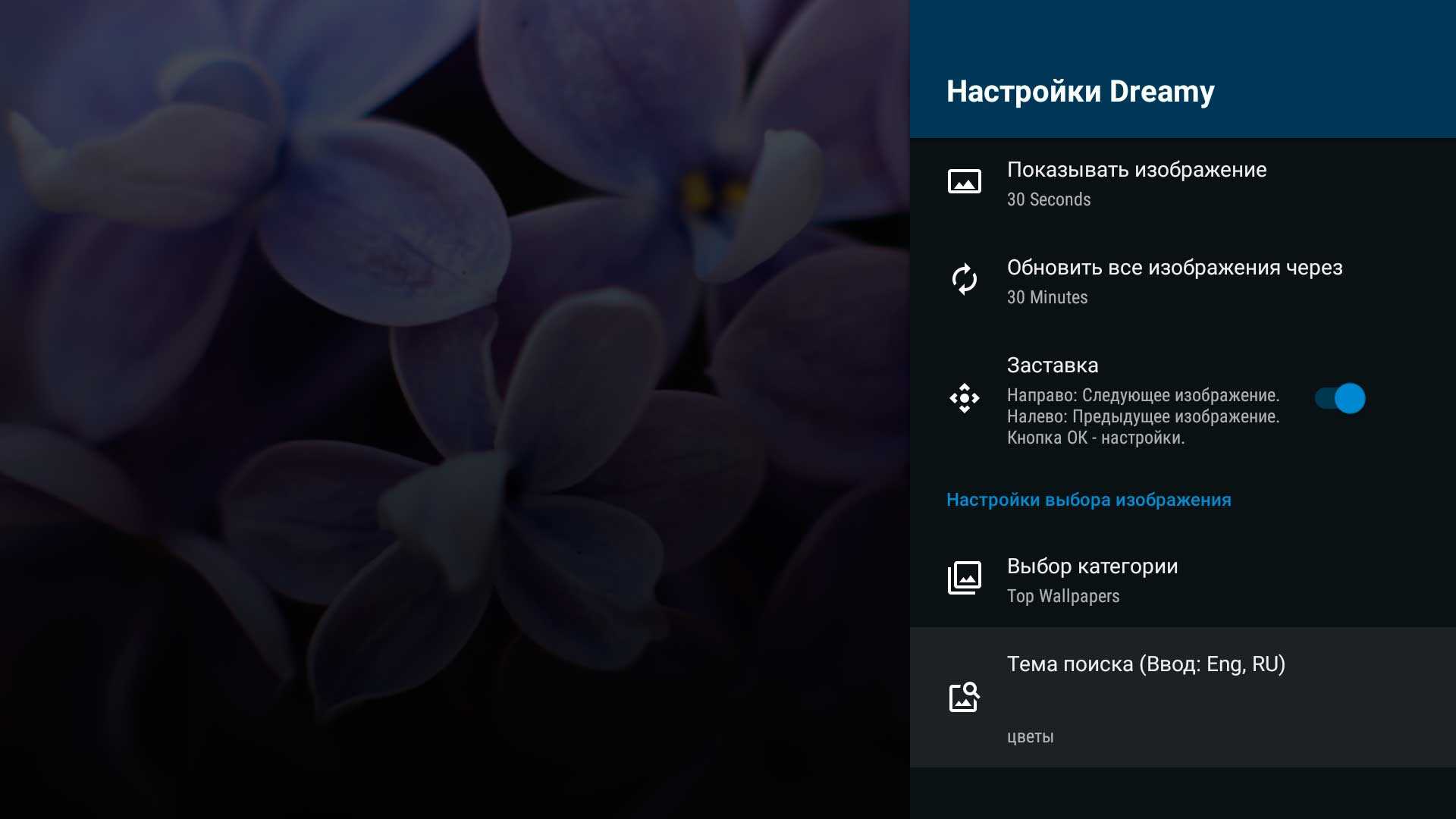
Task: Open Обновить все изображения через setting
Action: click(1183, 281)
